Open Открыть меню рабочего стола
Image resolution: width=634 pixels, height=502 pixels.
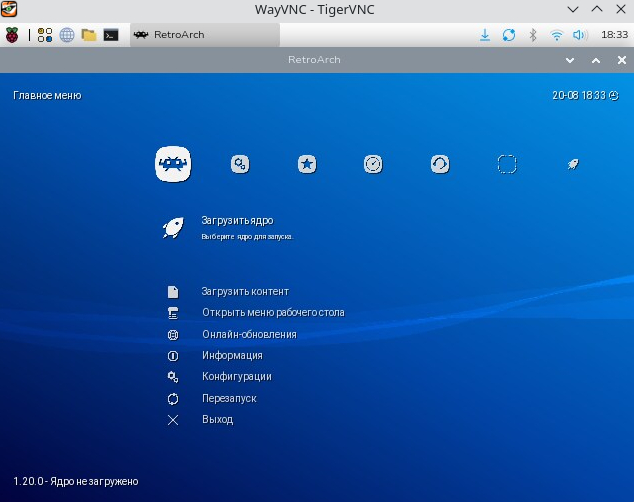point(273,312)
